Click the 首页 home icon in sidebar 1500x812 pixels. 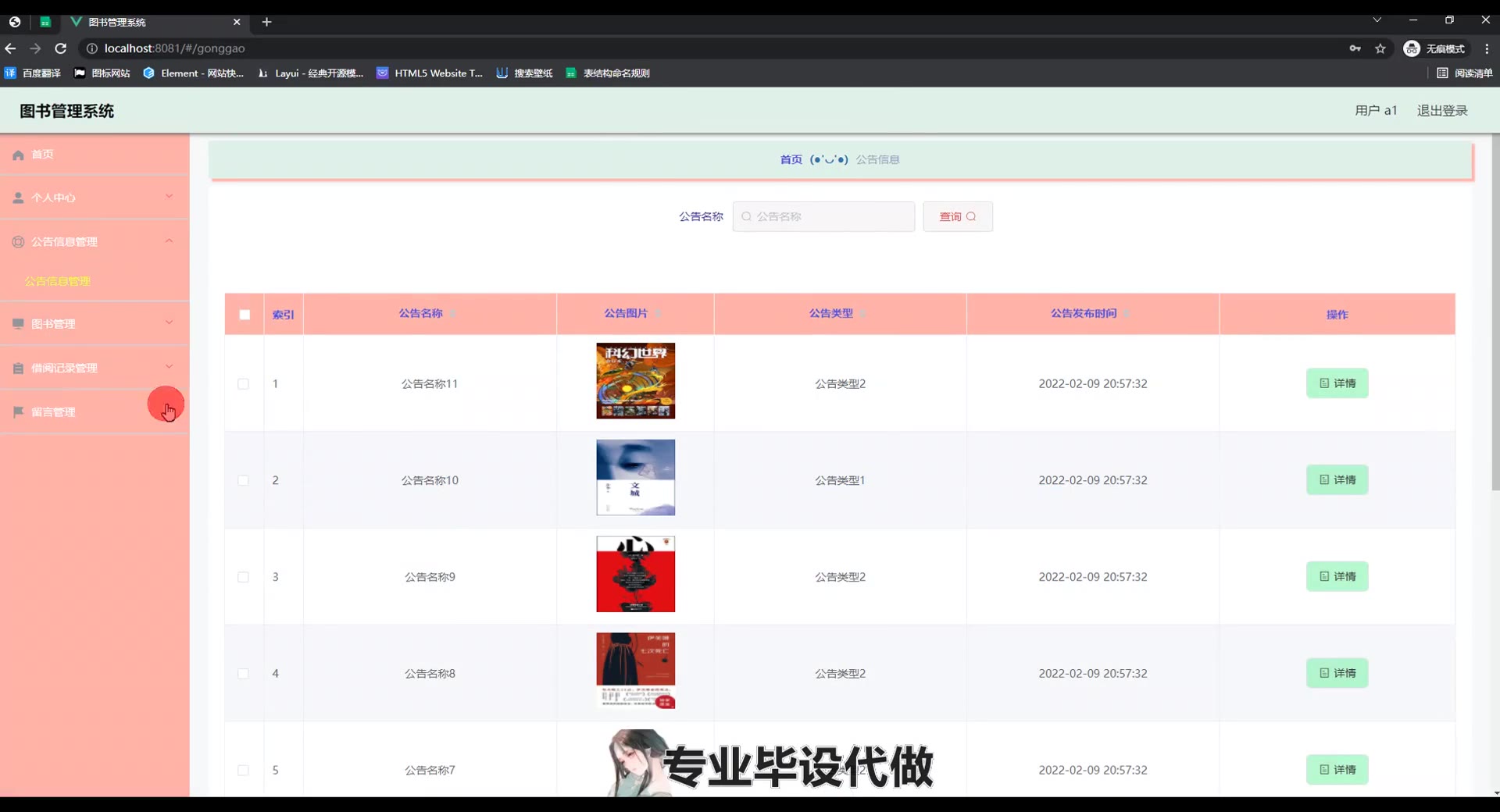[18, 155]
